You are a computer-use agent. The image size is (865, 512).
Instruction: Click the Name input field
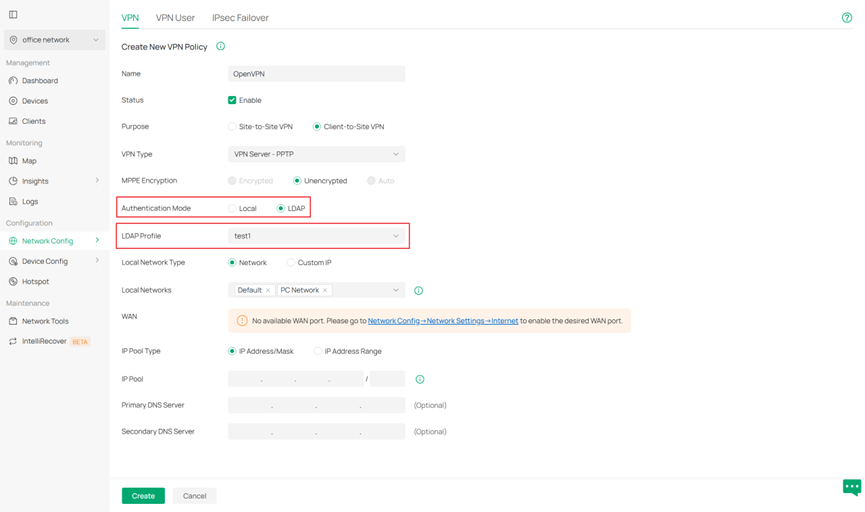pyautogui.click(x=317, y=73)
